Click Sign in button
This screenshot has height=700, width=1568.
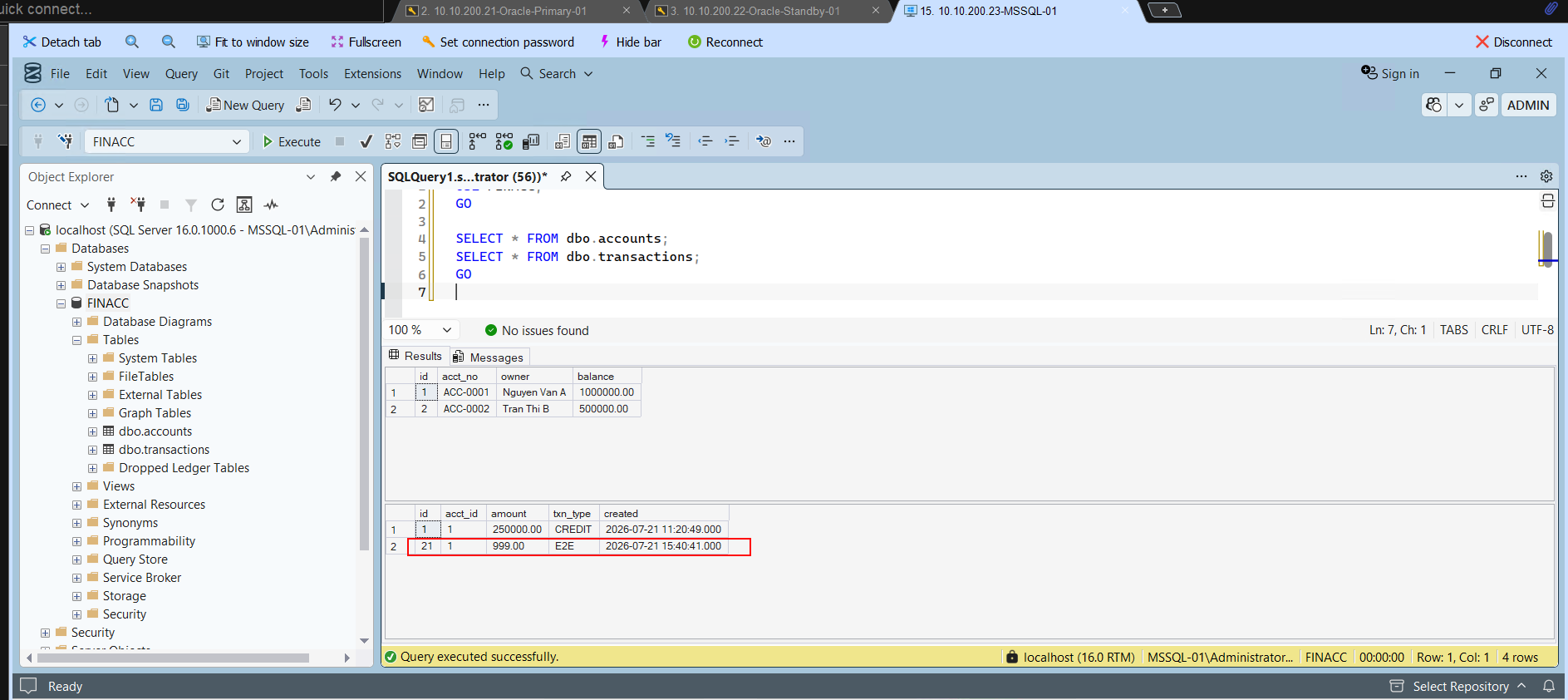pyautogui.click(x=1390, y=73)
